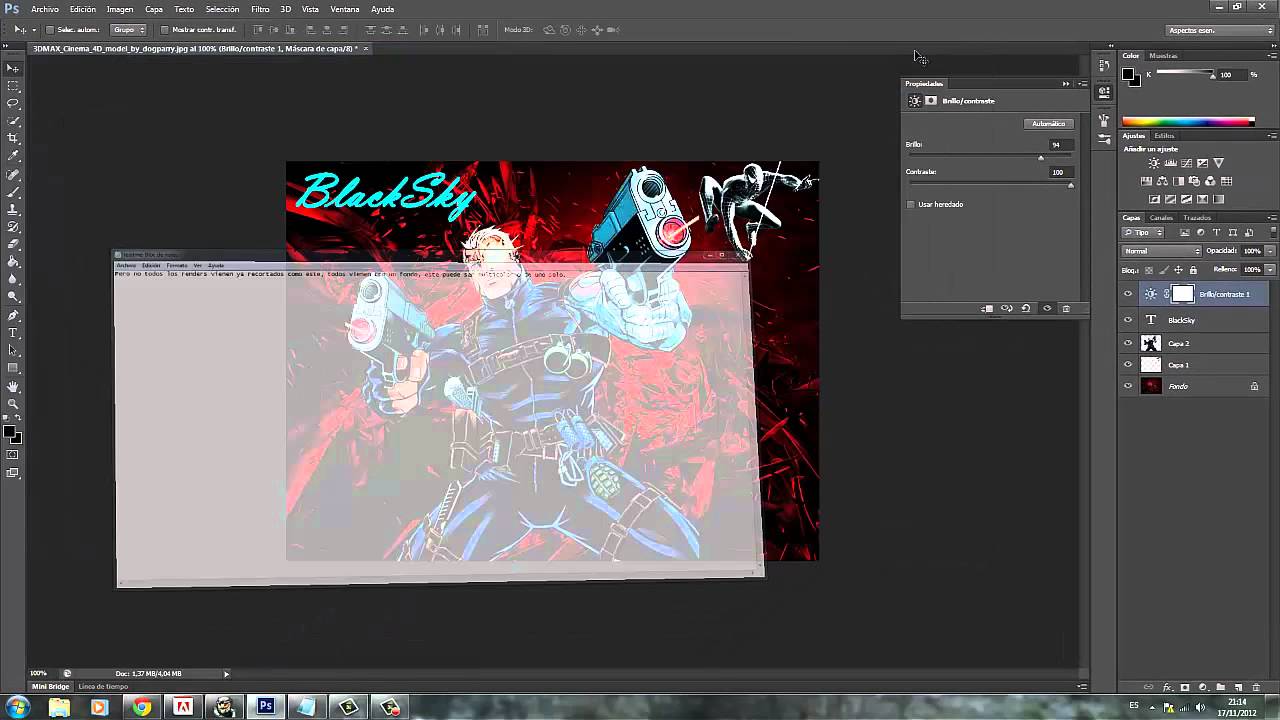
Task: Hide the Brillo/contraste 1 layer
Action: (1128, 294)
